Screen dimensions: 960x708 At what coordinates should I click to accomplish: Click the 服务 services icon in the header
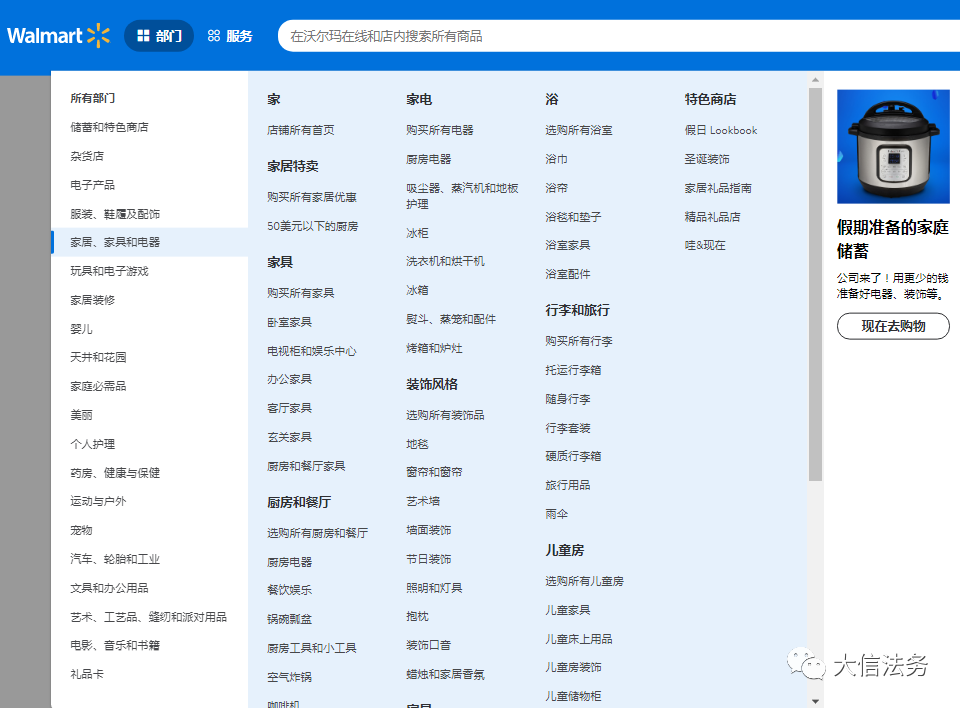213,34
